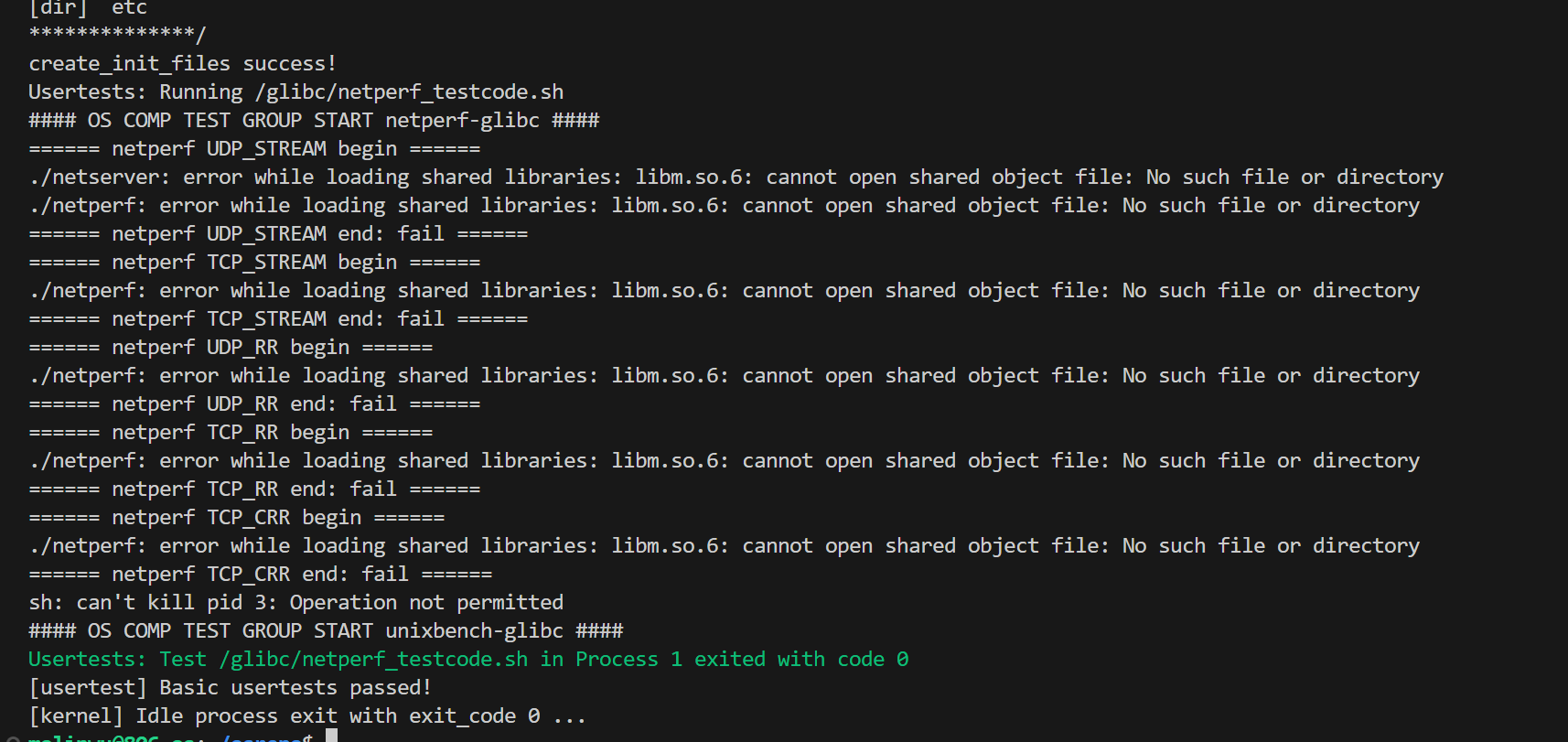Image resolution: width=1568 pixels, height=742 pixels.
Task: Click the "netperf UDP_RR begin" line
Action: pyautogui.click(x=231, y=348)
